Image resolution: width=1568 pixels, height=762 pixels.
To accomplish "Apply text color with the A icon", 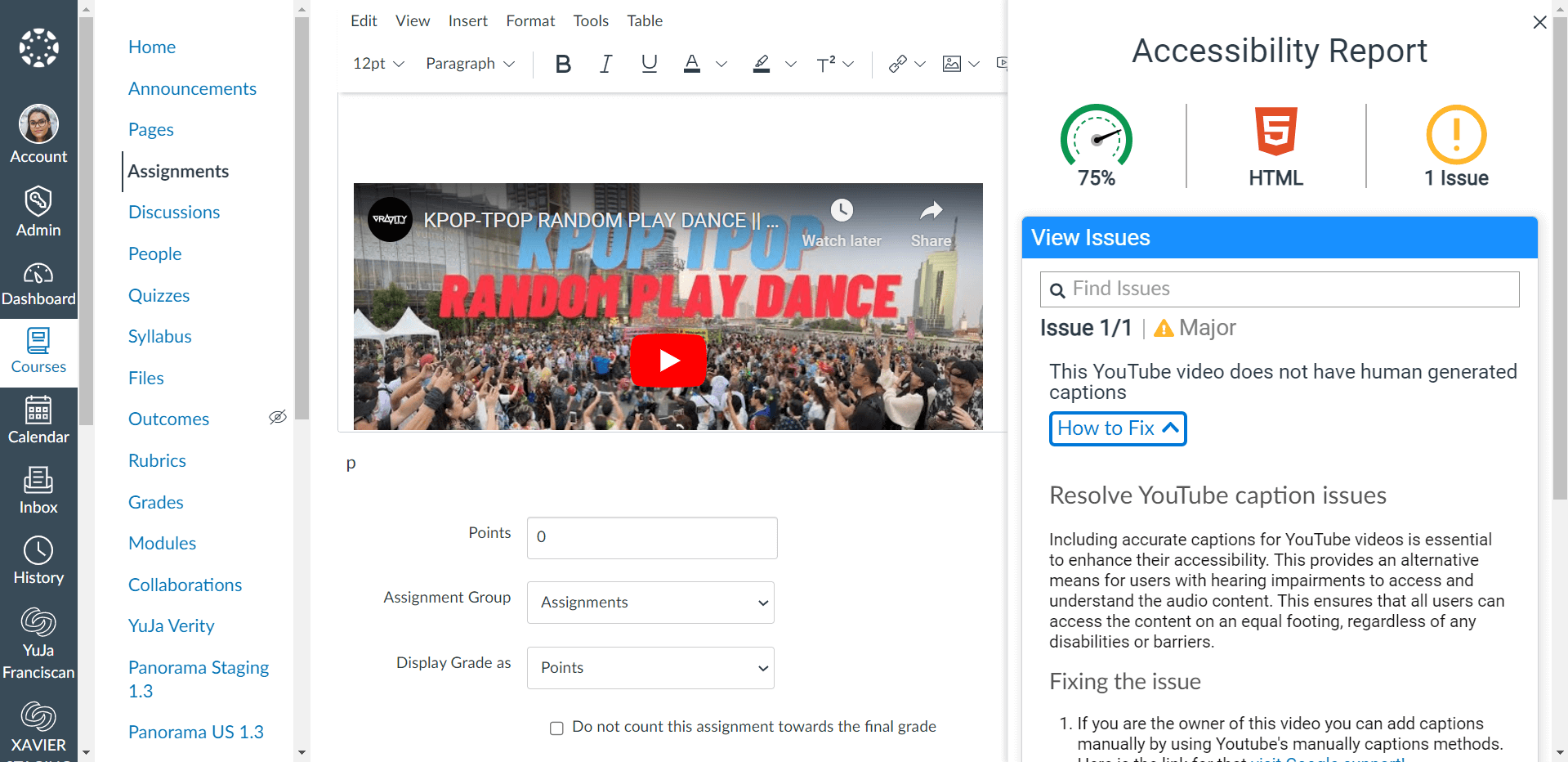I will [692, 64].
